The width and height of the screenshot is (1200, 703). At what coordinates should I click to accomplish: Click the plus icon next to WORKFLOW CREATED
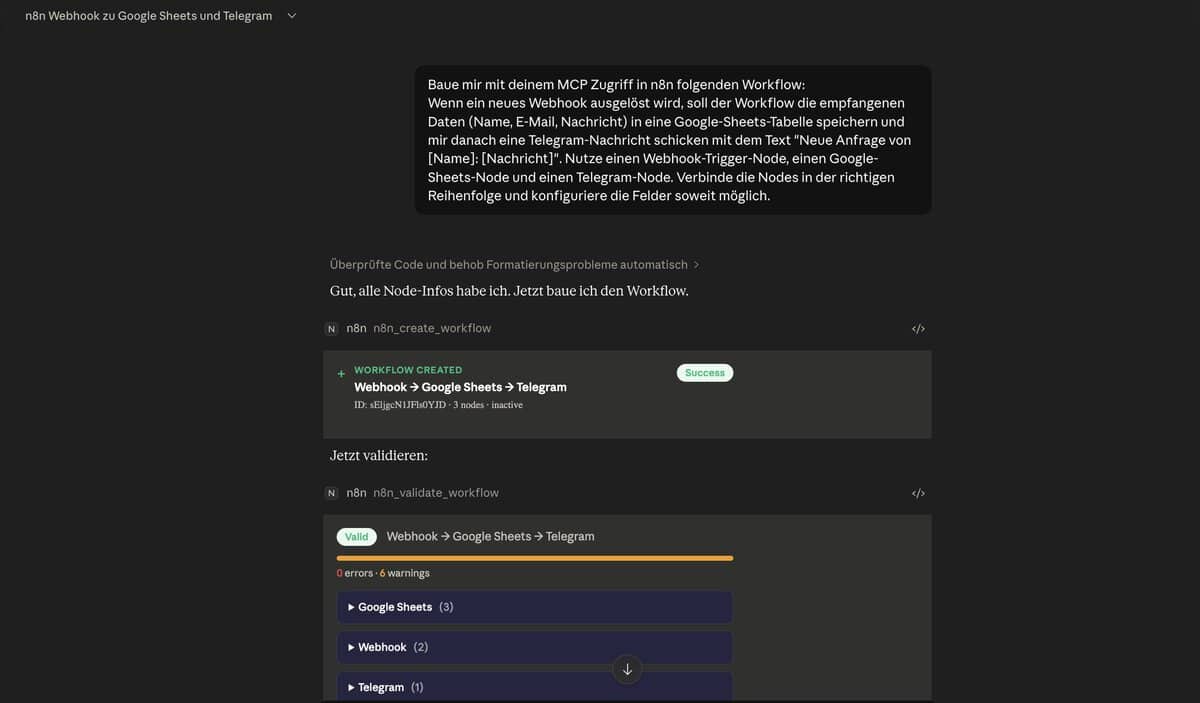(x=341, y=374)
